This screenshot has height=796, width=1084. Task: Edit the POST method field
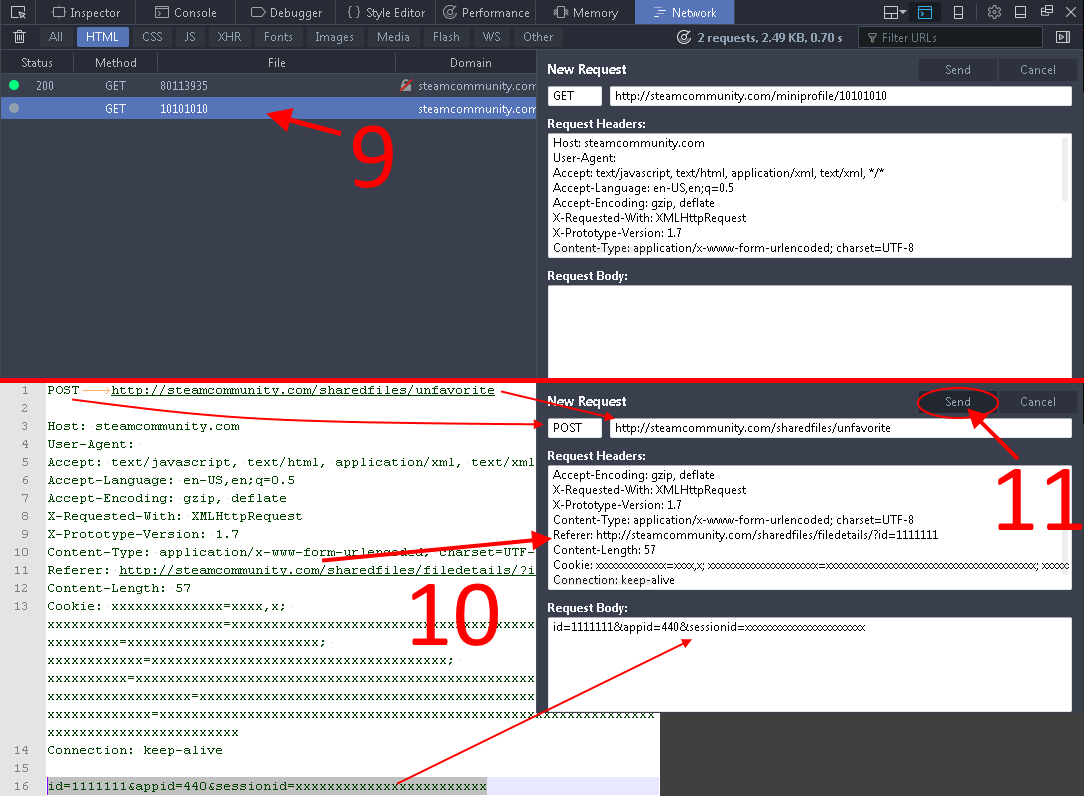[574, 428]
